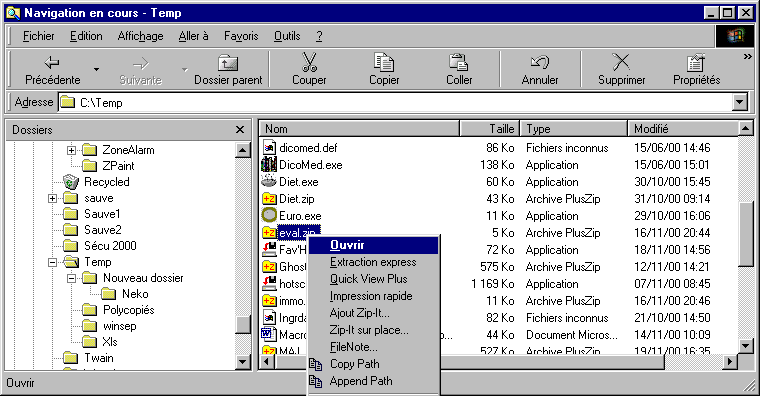760x396 pixels.
Task: Click the eval.zip archive icon
Action: click(x=269, y=233)
